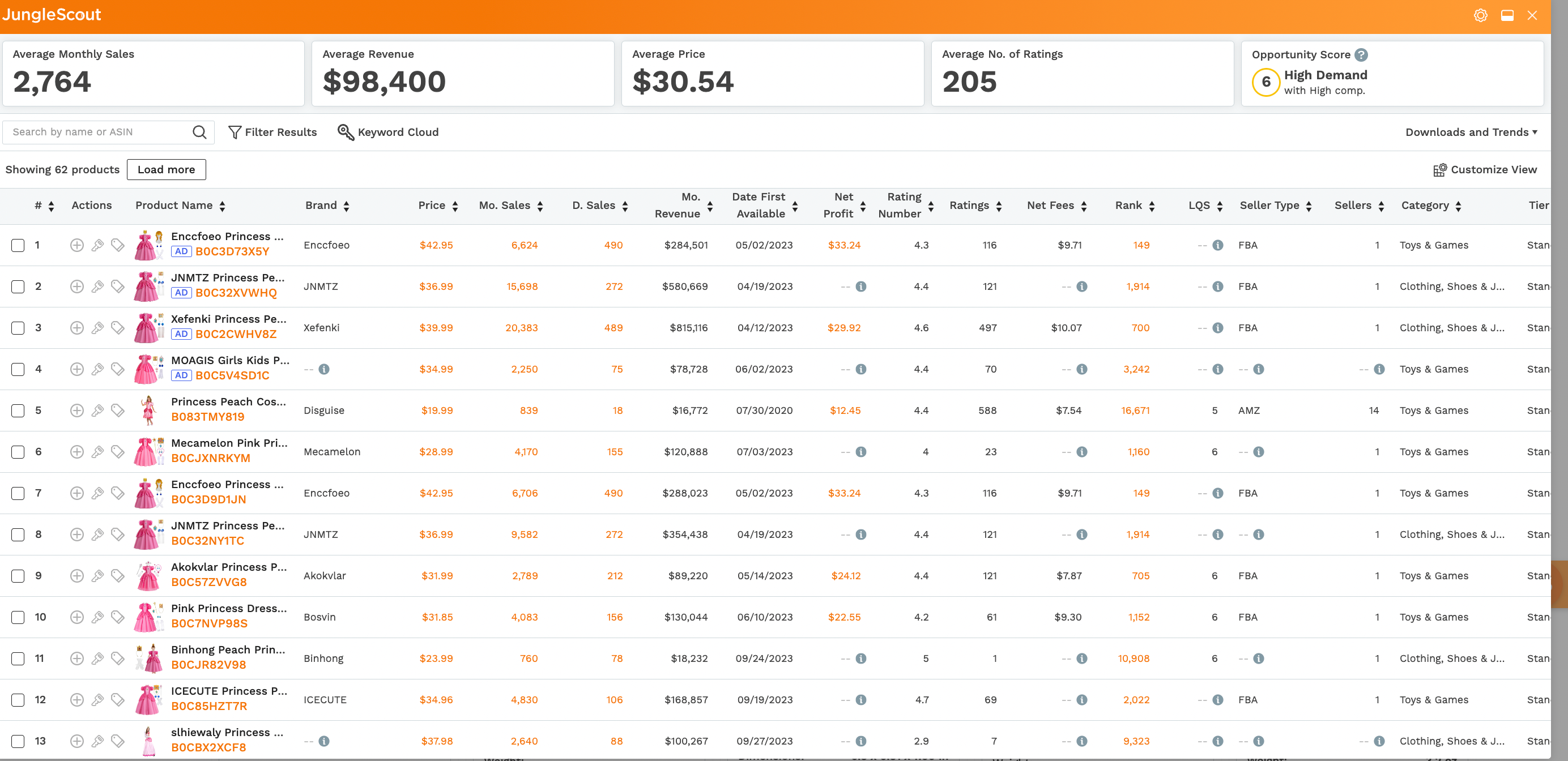
Task: Click the search magnifier icon
Action: (199, 132)
